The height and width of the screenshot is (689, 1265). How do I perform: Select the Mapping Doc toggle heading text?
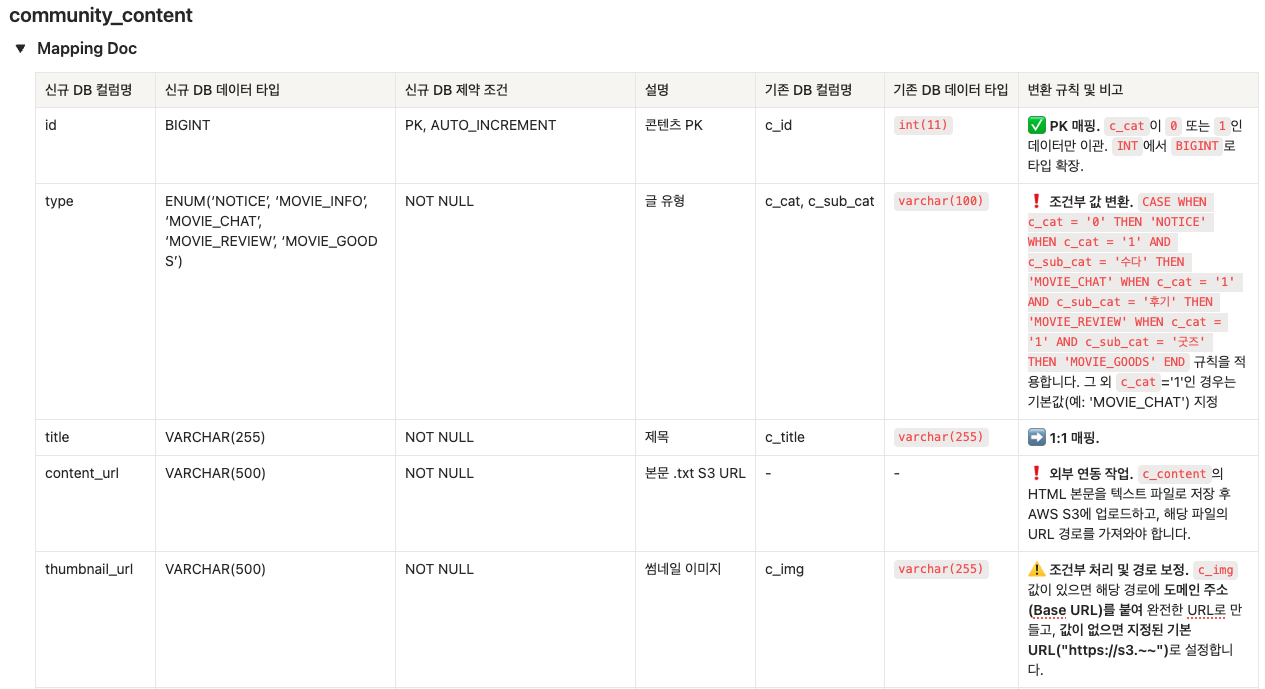tap(87, 48)
